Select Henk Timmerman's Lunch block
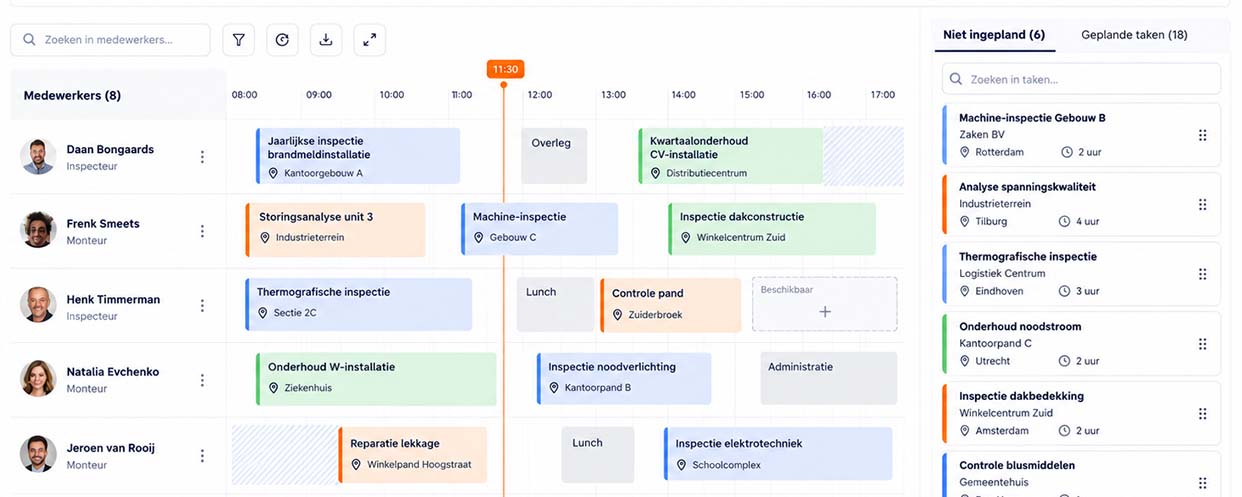Viewport: 1242px width, 497px height. [x=555, y=305]
